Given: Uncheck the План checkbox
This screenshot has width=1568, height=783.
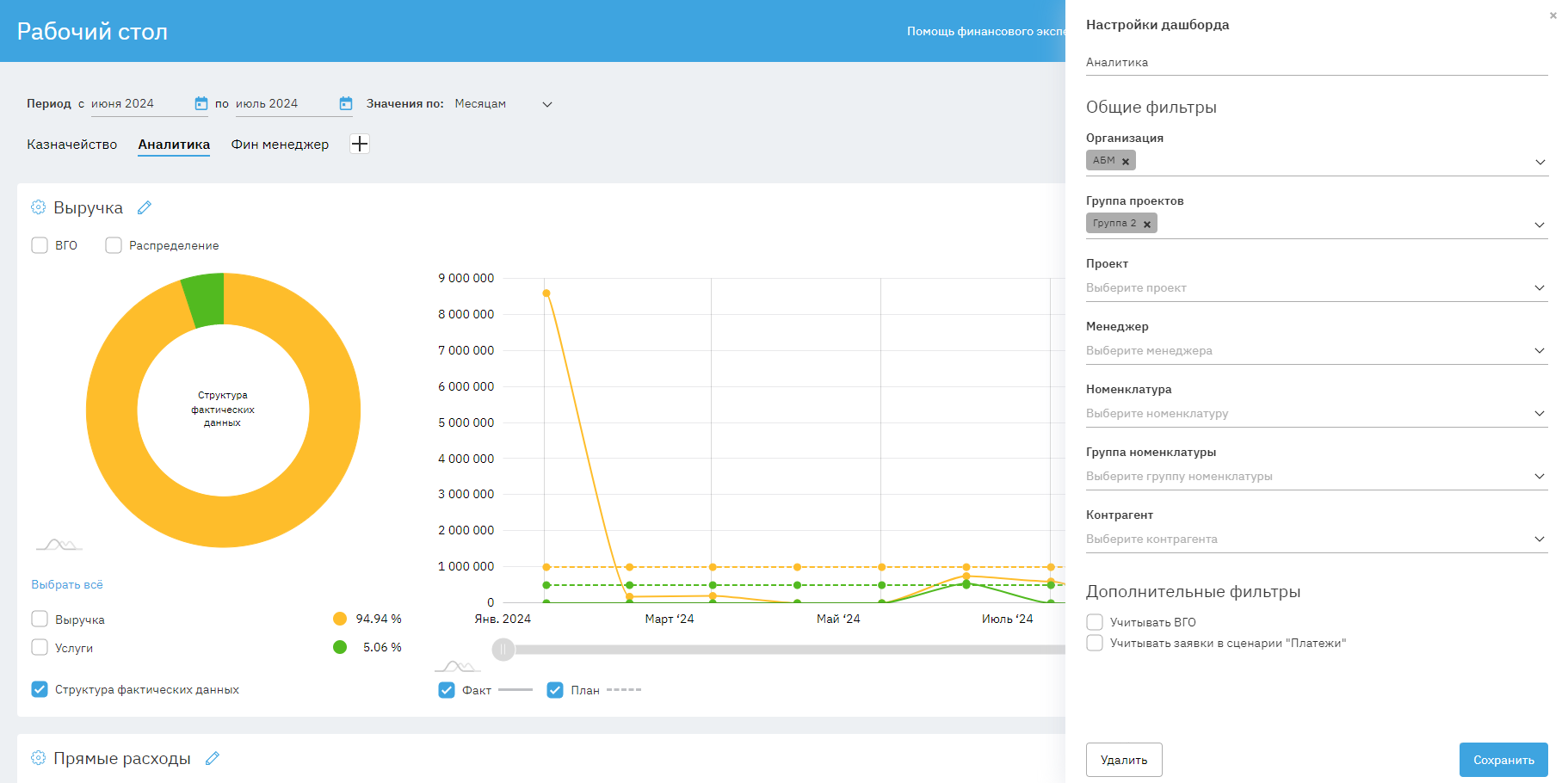Looking at the screenshot, I should click(x=555, y=690).
